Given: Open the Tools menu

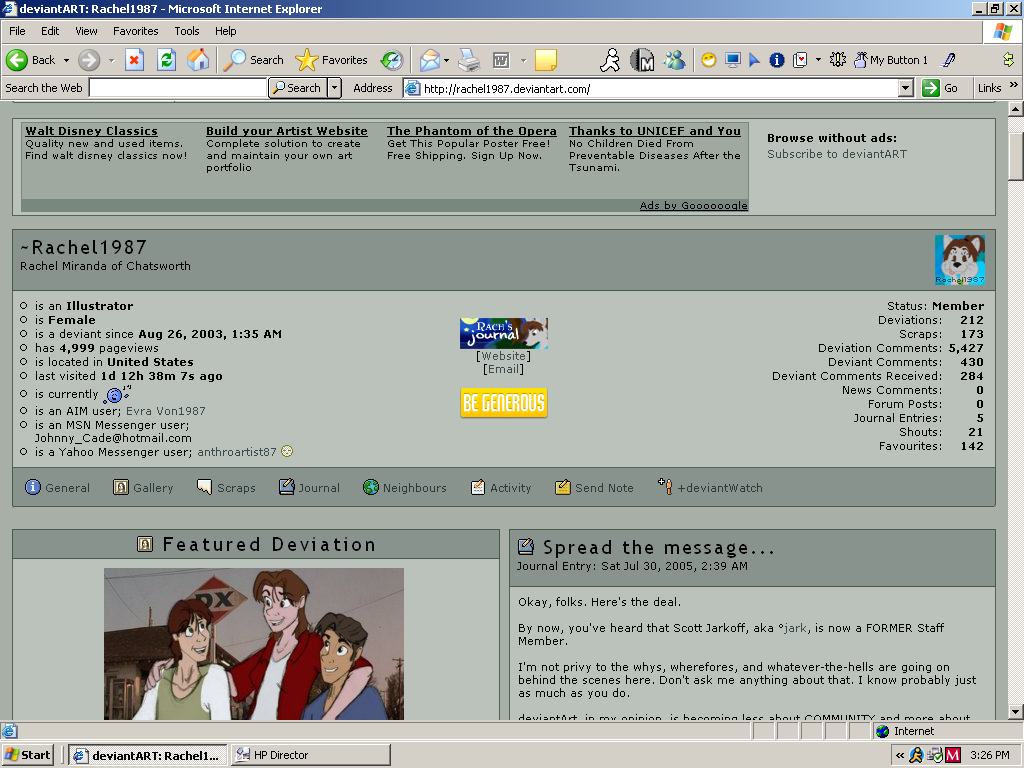Looking at the screenshot, I should 187,31.
